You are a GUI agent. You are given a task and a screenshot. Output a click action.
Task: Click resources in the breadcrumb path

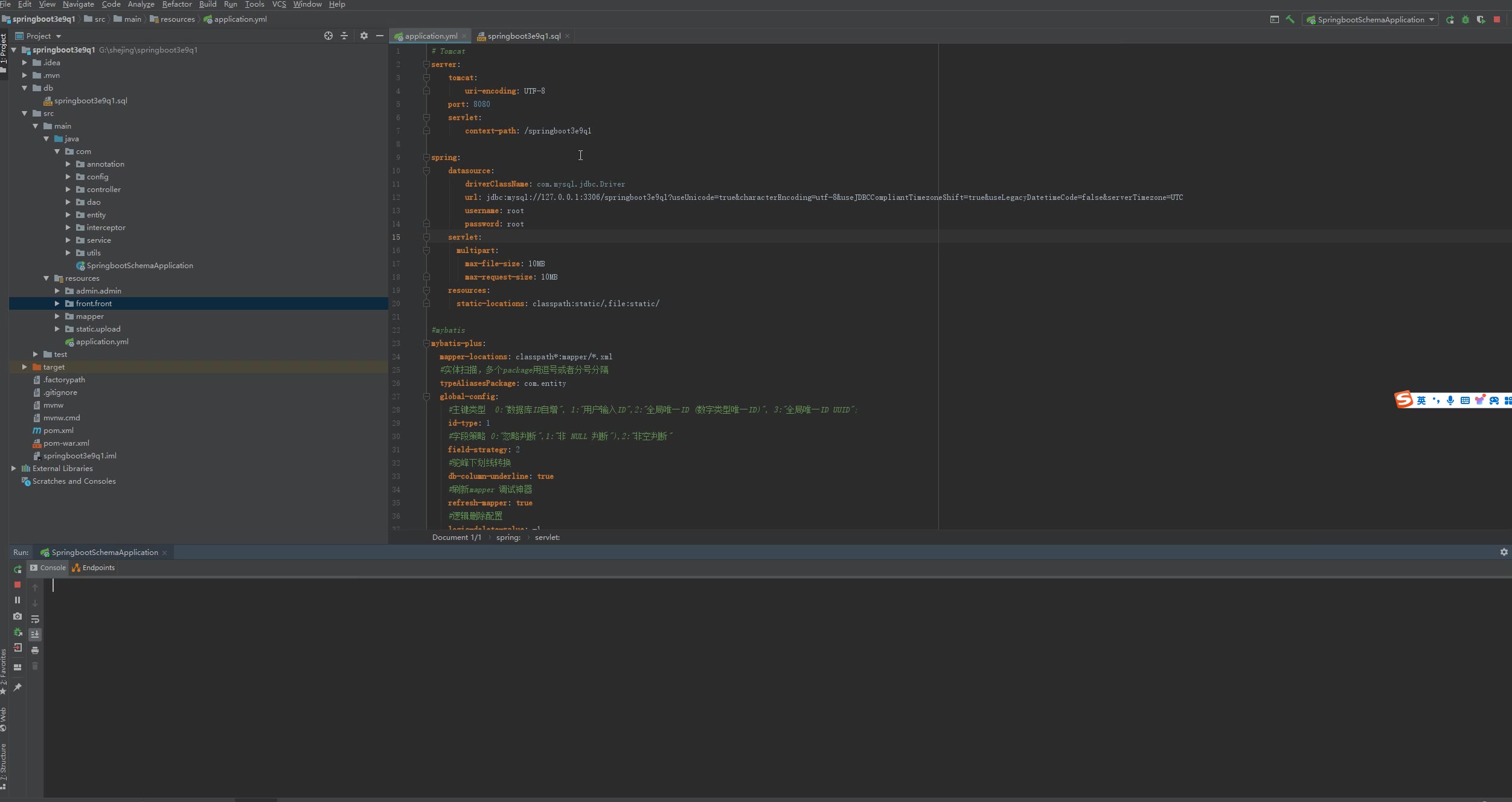pyautogui.click(x=173, y=19)
